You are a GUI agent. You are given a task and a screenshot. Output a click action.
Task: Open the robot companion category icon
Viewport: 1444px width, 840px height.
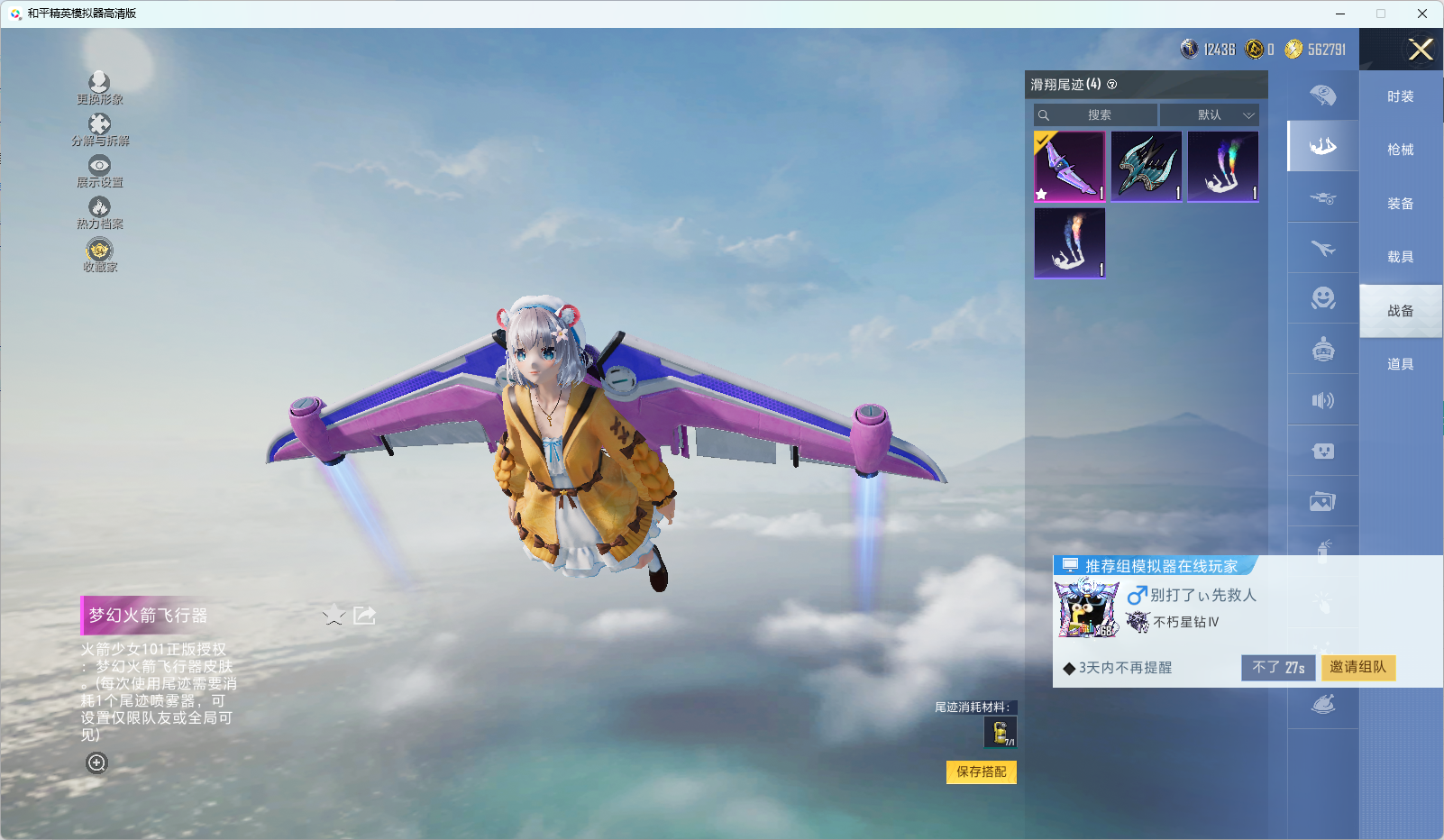click(x=1323, y=349)
